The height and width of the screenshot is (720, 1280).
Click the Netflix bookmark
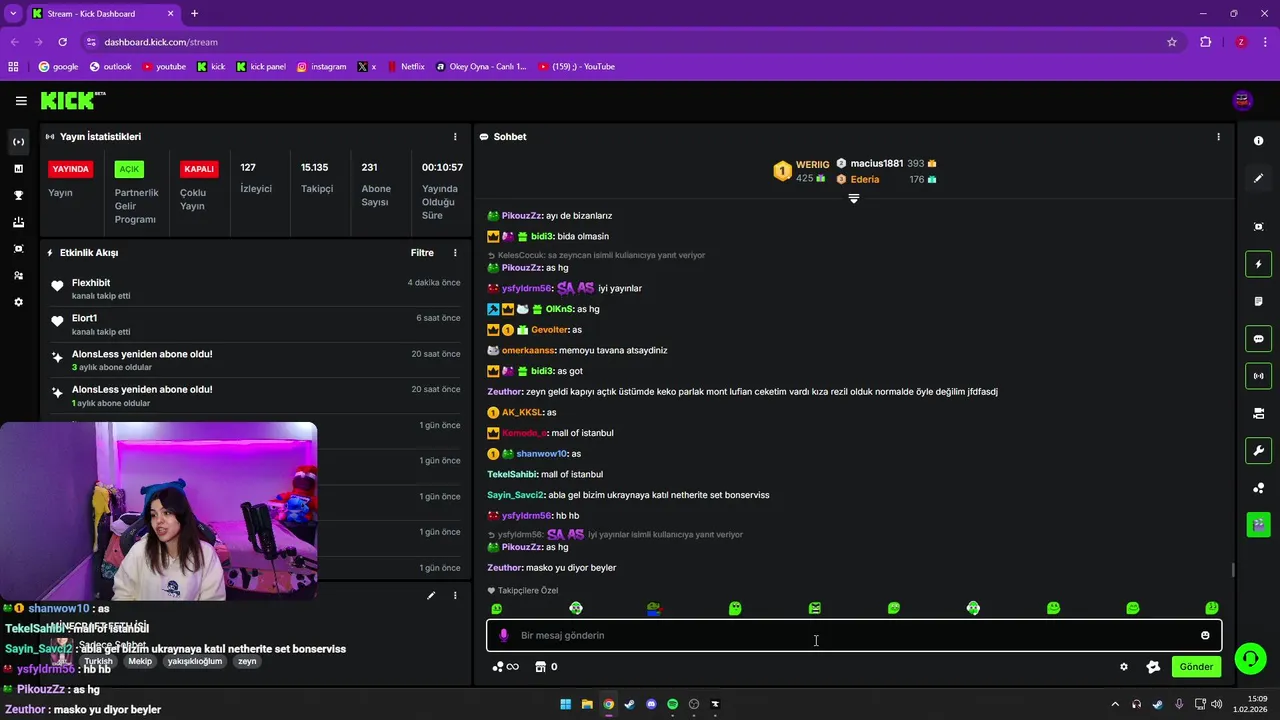(405, 67)
